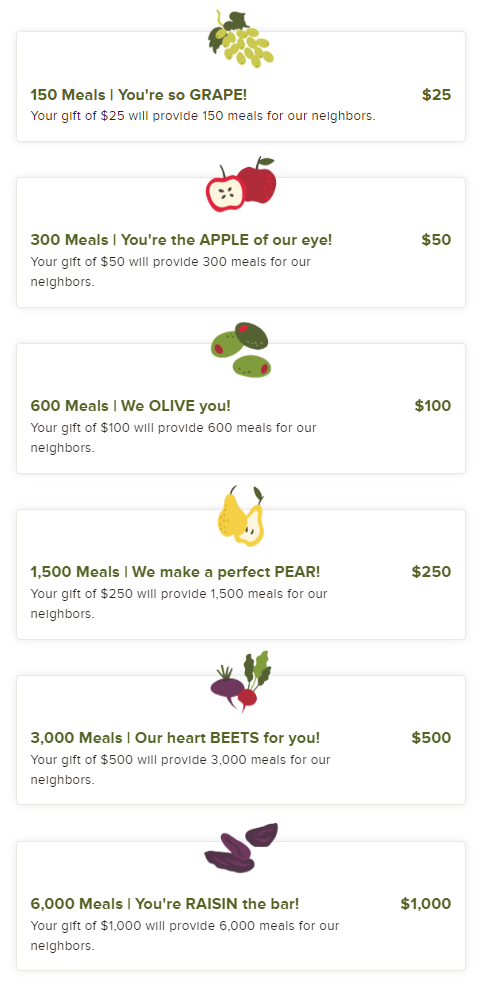This screenshot has width=478, height=981.
Task: Click the $250 gift description text
Action: 179,604
